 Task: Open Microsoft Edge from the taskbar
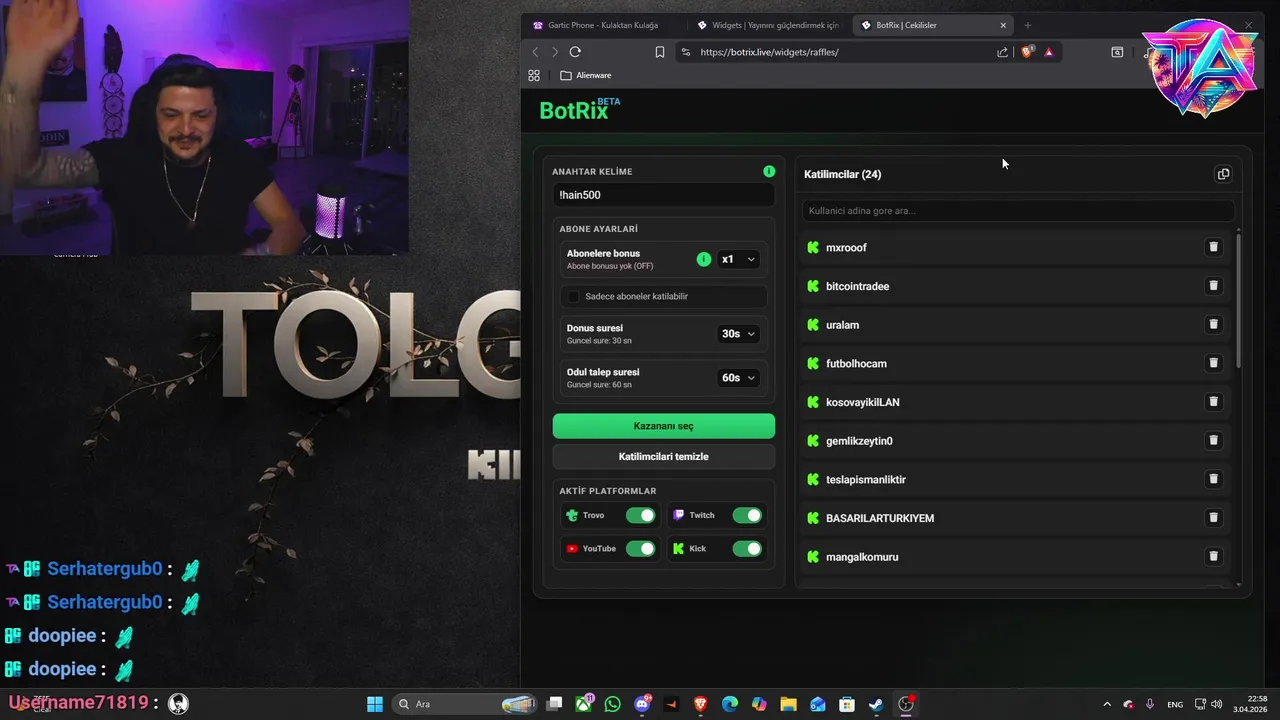click(730, 704)
